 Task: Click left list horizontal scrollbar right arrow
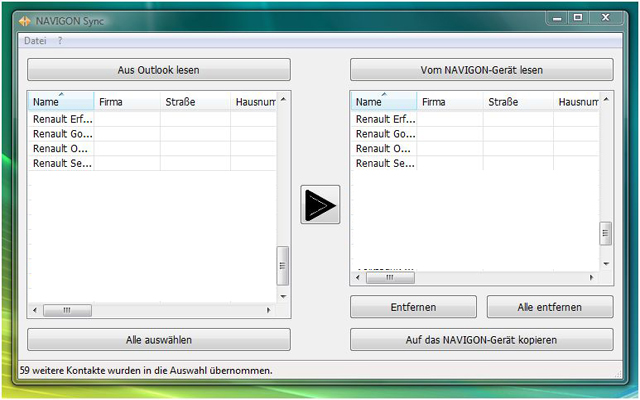point(268,311)
